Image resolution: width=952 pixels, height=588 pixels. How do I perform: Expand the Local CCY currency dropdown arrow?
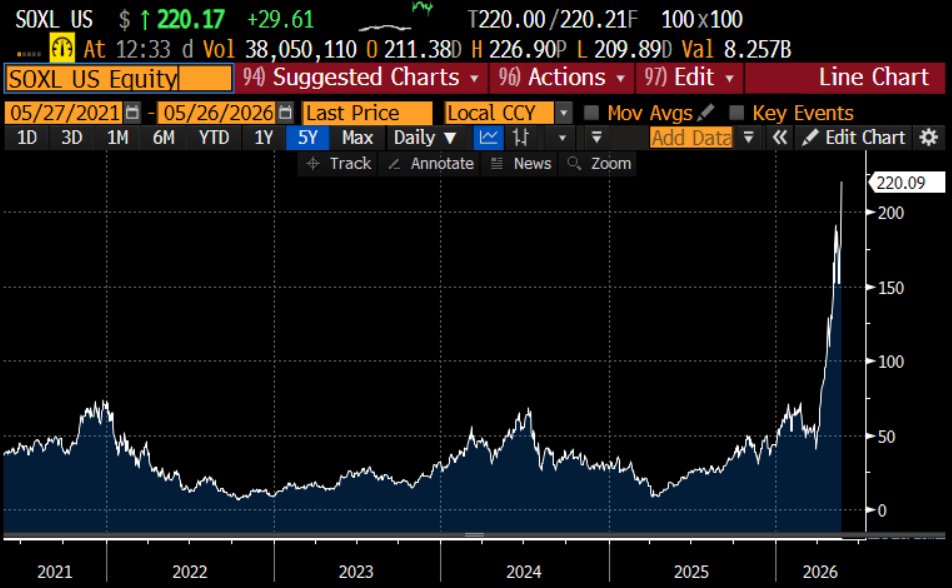(564, 113)
